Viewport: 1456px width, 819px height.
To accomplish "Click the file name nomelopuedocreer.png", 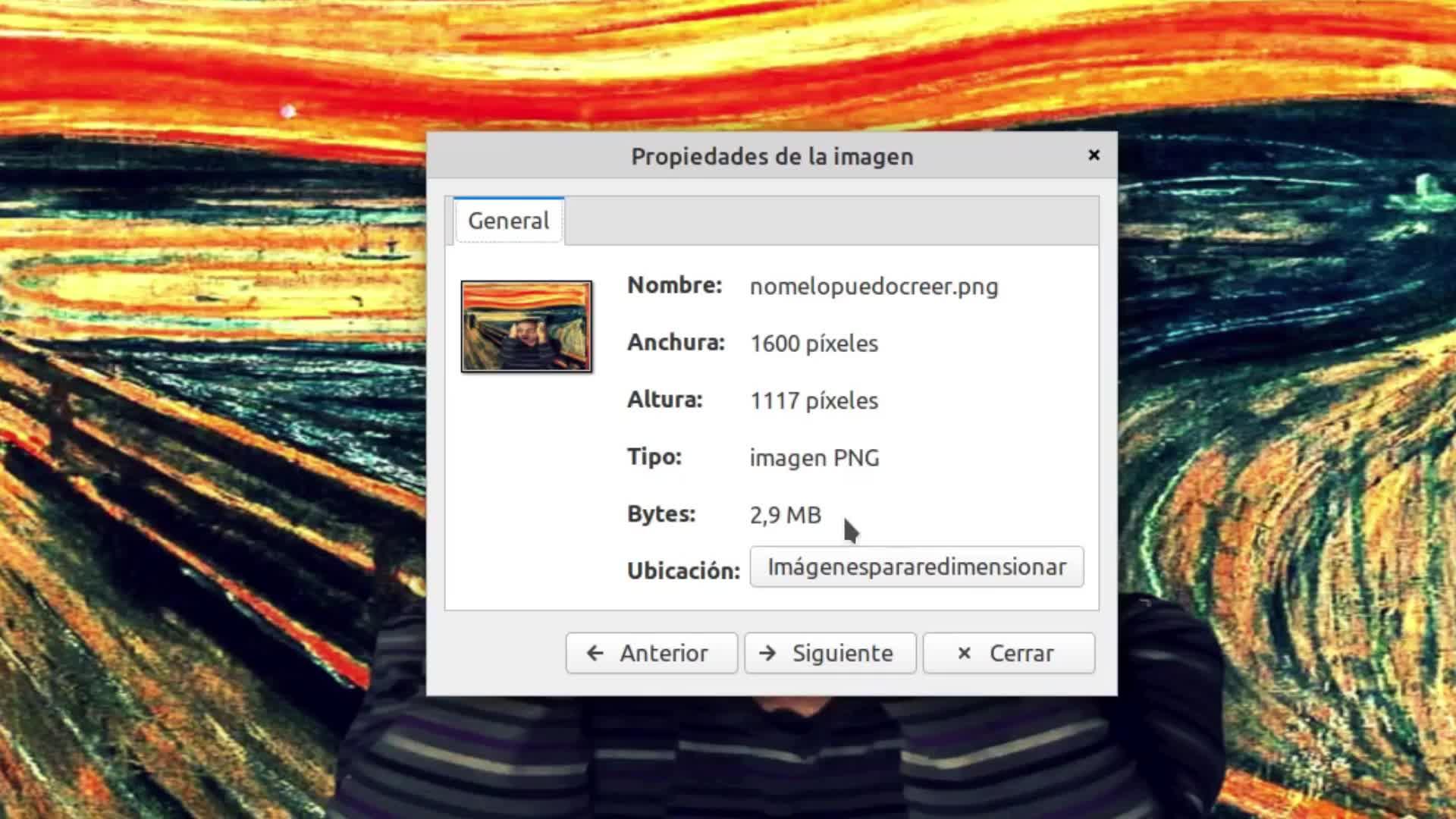I will click(874, 287).
